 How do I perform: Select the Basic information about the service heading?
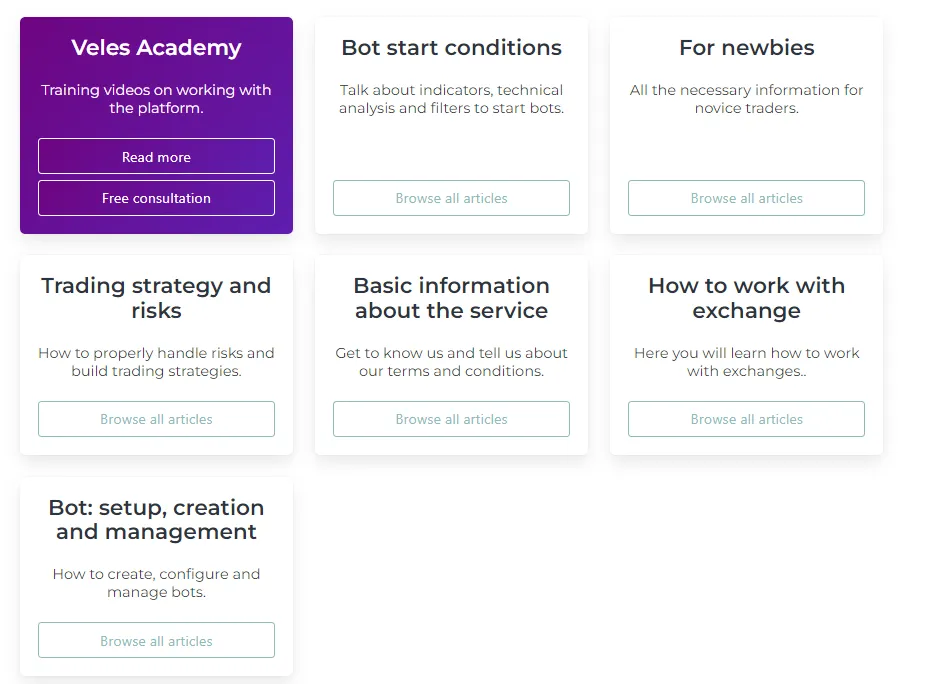point(451,298)
